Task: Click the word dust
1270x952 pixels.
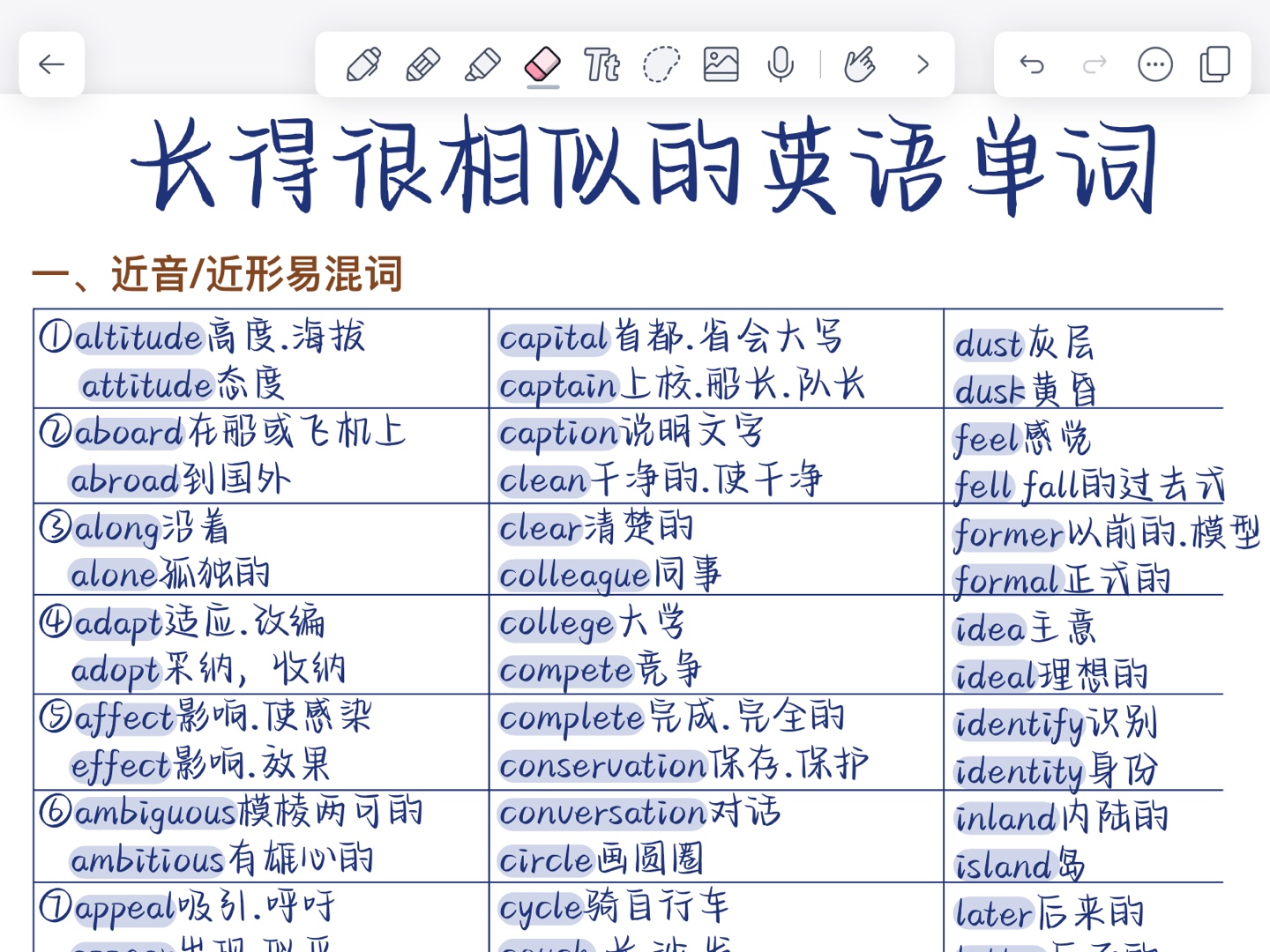Action: click(x=990, y=345)
